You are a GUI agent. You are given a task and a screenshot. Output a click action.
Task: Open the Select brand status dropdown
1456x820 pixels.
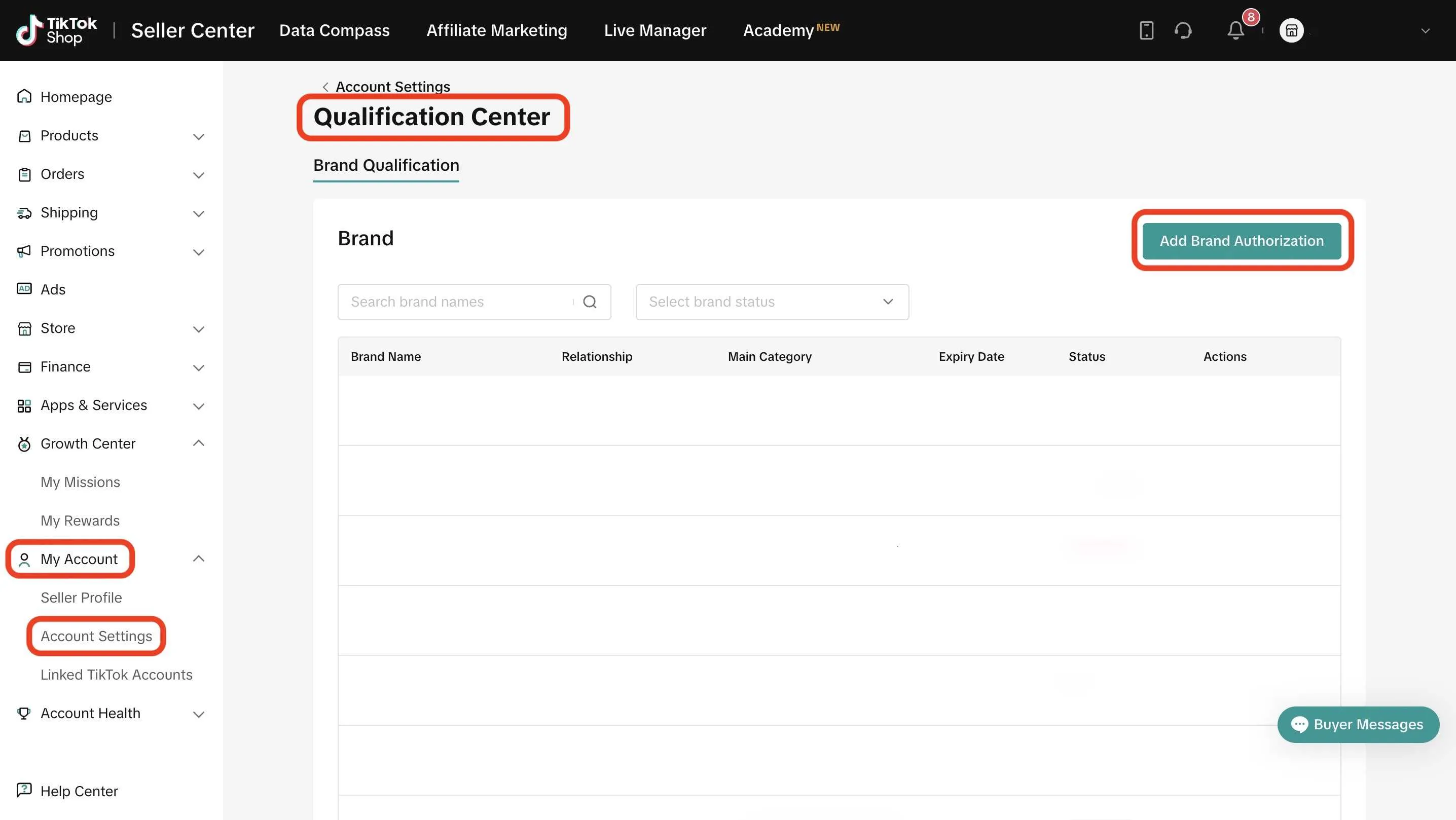[772, 302]
